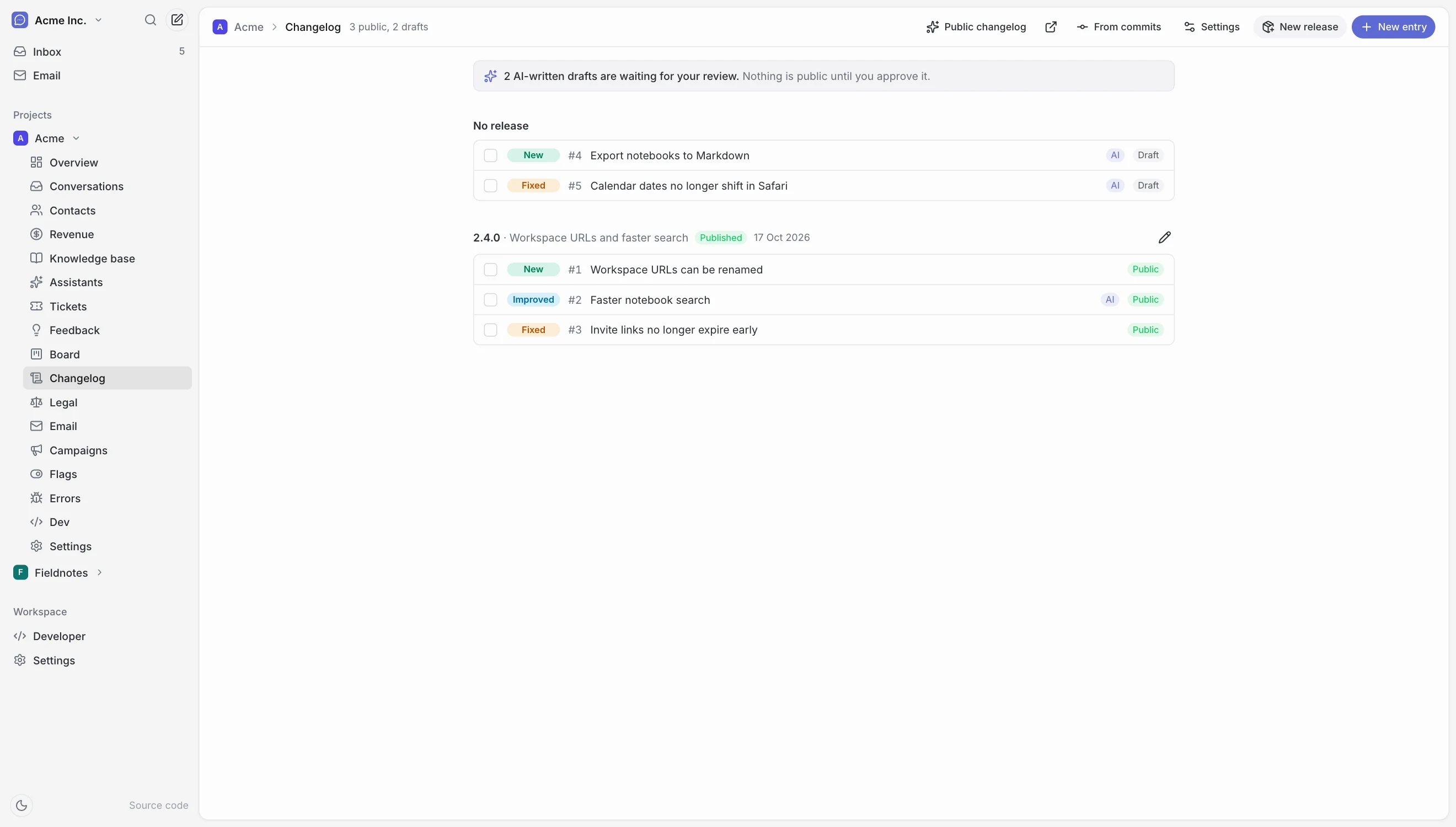Open Knowledge base in sidebar
1456x827 pixels.
coord(107,259)
